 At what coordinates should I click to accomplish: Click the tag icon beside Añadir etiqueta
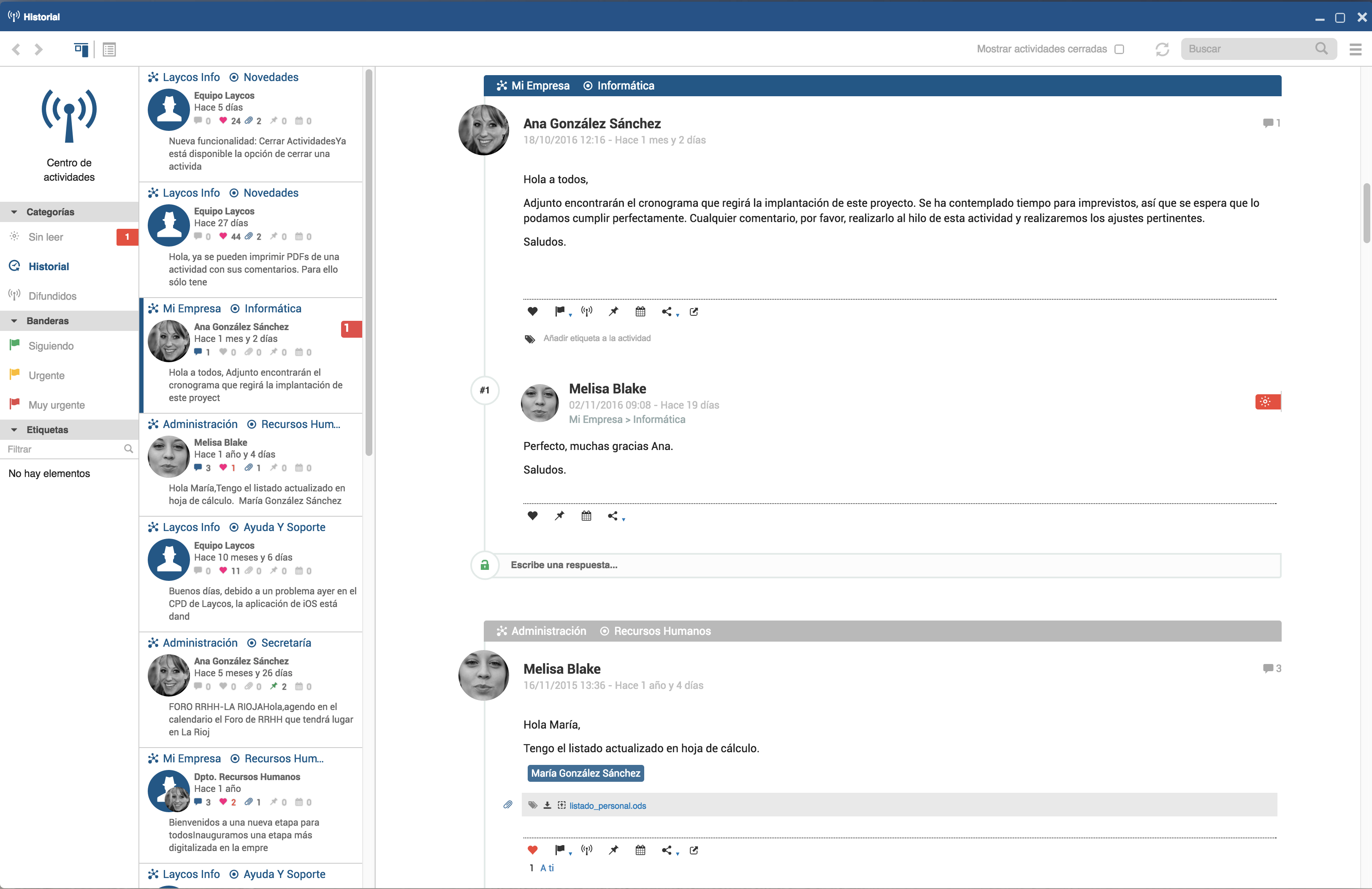[529, 339]
